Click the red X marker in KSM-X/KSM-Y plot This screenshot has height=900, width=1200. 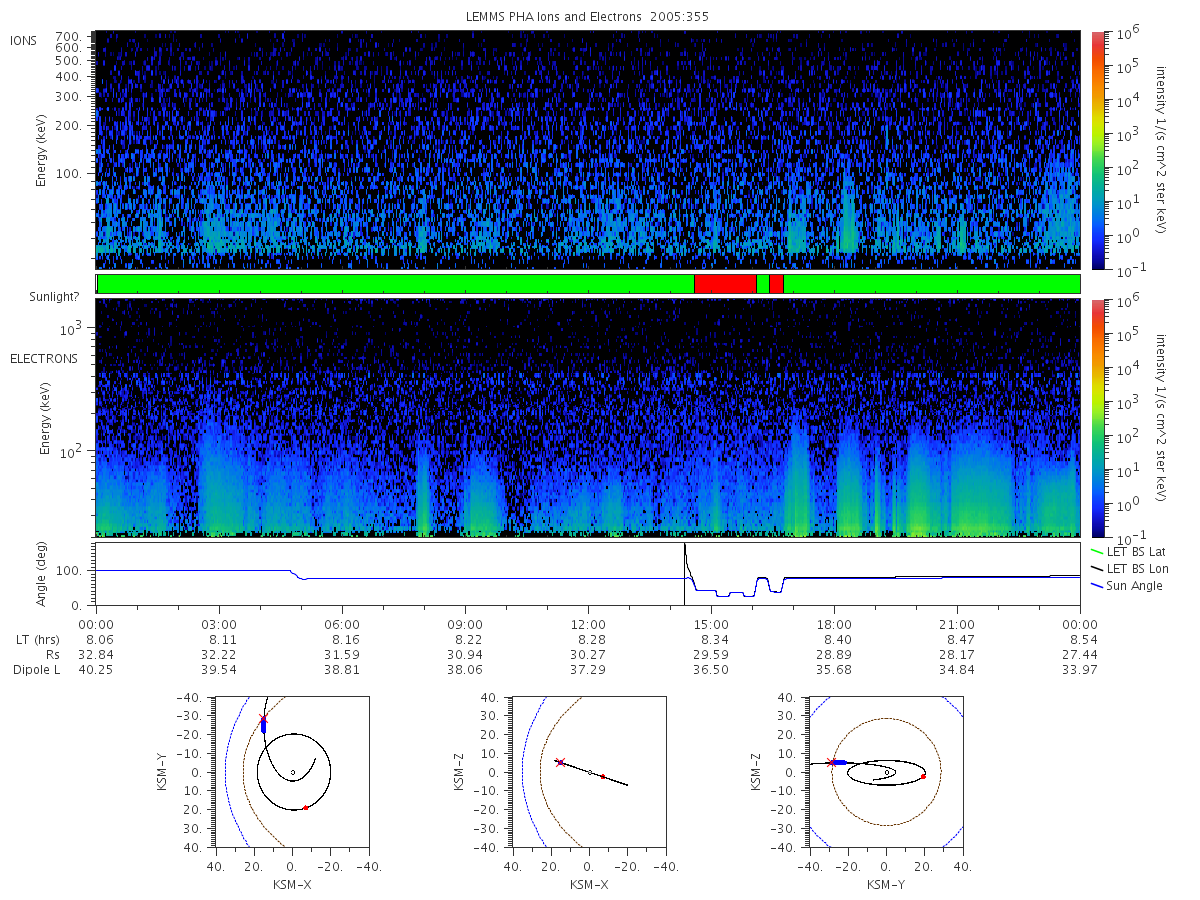[264, 719]
